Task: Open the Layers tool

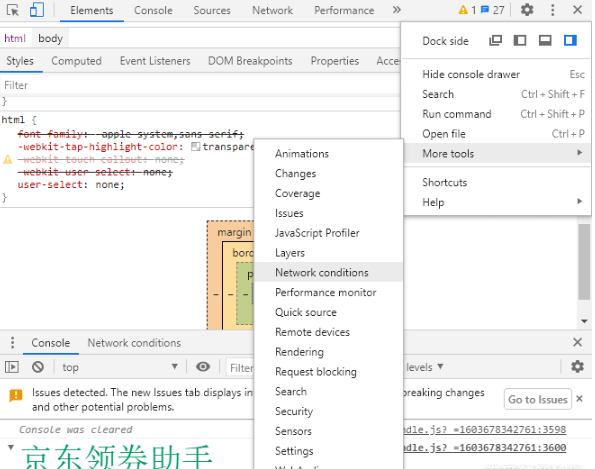Action: click(328, 253)
